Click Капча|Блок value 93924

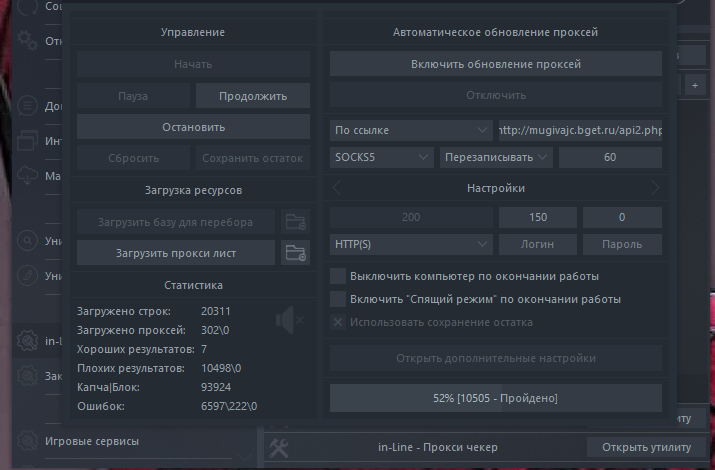216,387
